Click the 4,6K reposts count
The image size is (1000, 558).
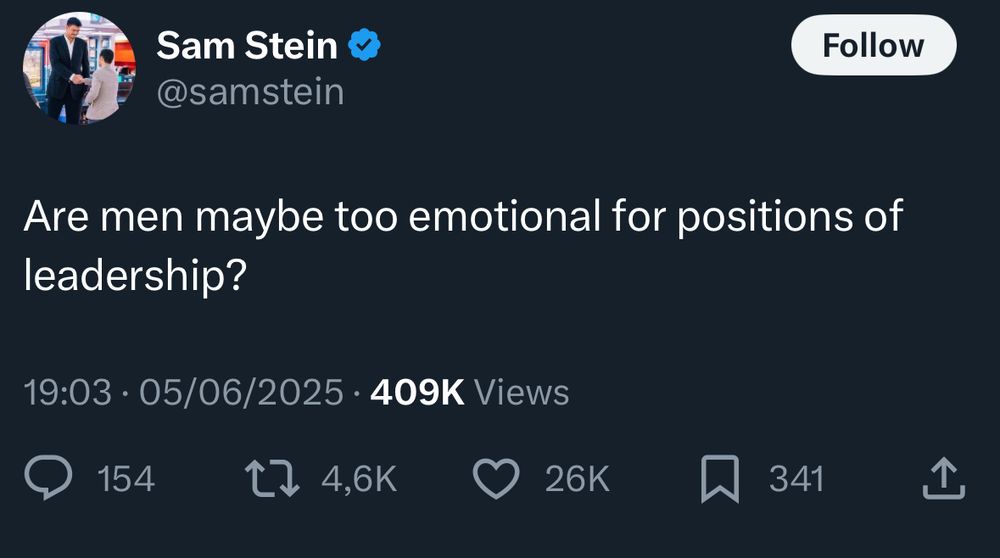point(359,480)
